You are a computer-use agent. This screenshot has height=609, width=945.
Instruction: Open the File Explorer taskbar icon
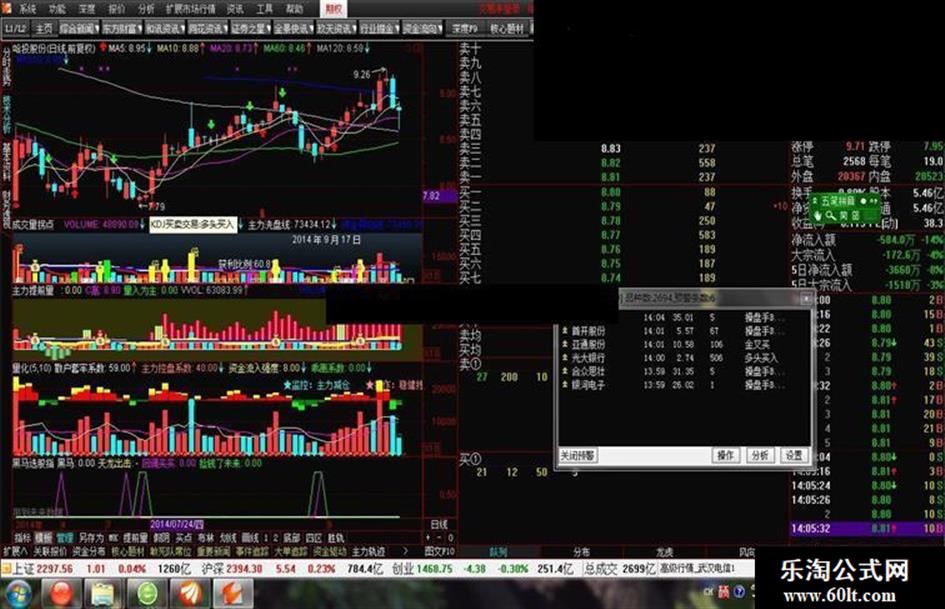[x=103, y=595]
